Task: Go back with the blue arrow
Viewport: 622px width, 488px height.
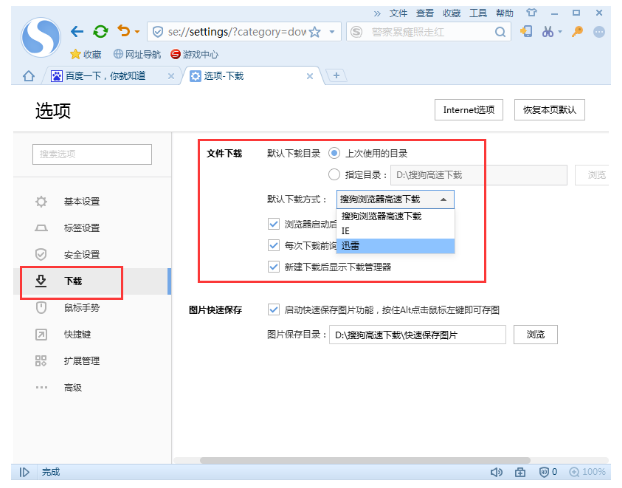Action: pyautogui.click(x=77, y=31)
